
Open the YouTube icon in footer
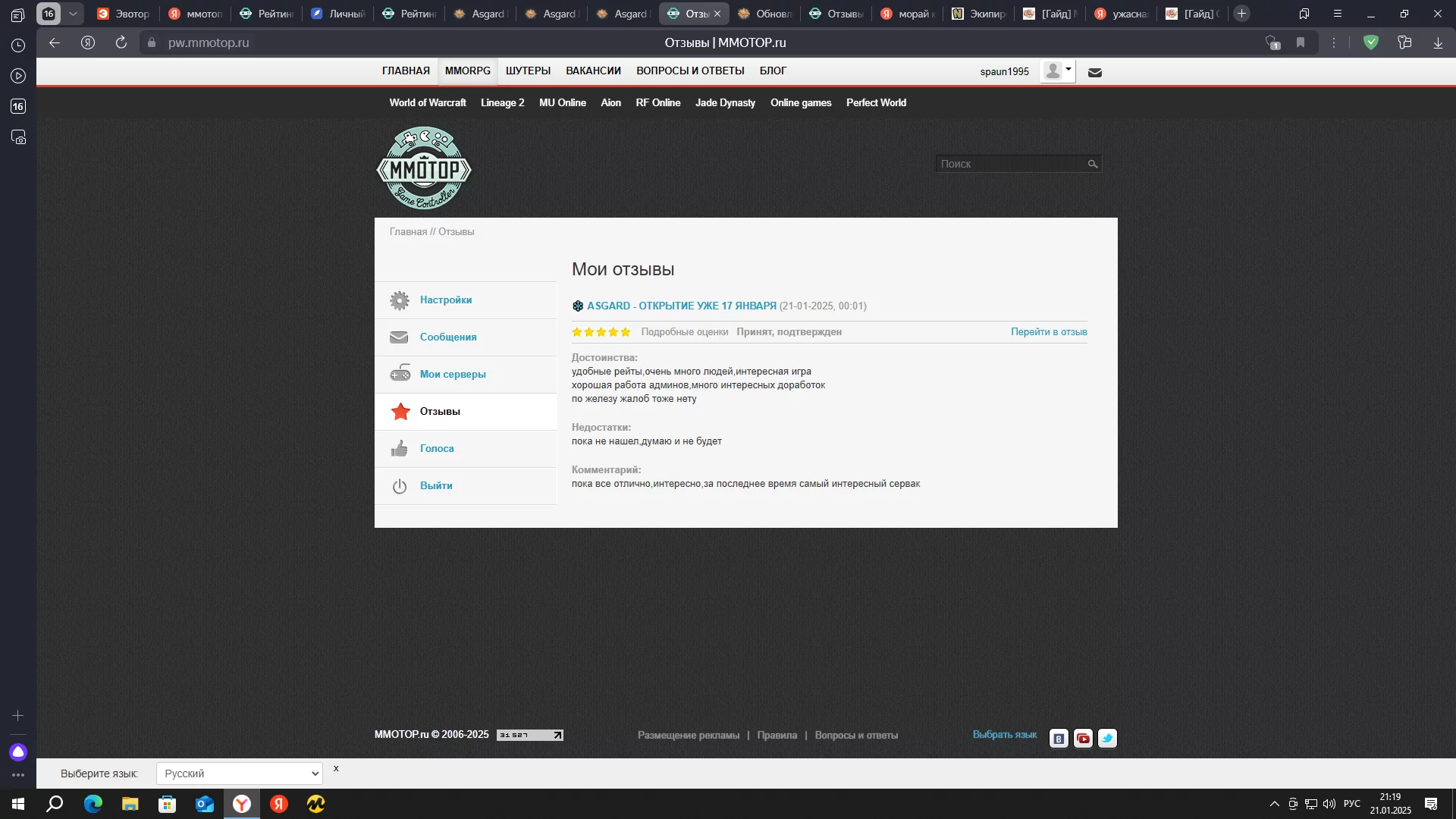click(x=1083, y=739)
